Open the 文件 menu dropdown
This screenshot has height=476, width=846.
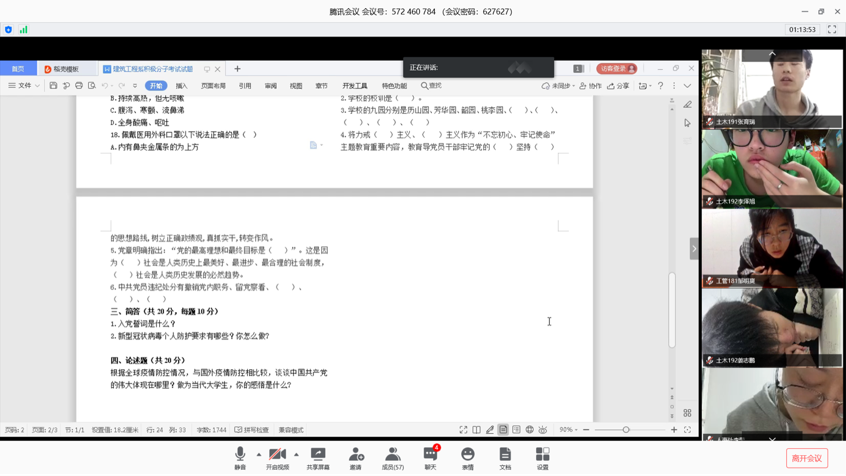click(x=24, y=86)
